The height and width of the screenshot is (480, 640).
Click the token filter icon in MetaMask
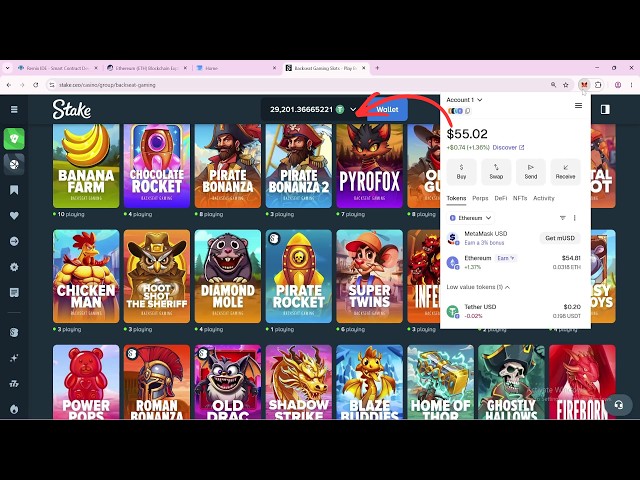click(x=562, y=218)
